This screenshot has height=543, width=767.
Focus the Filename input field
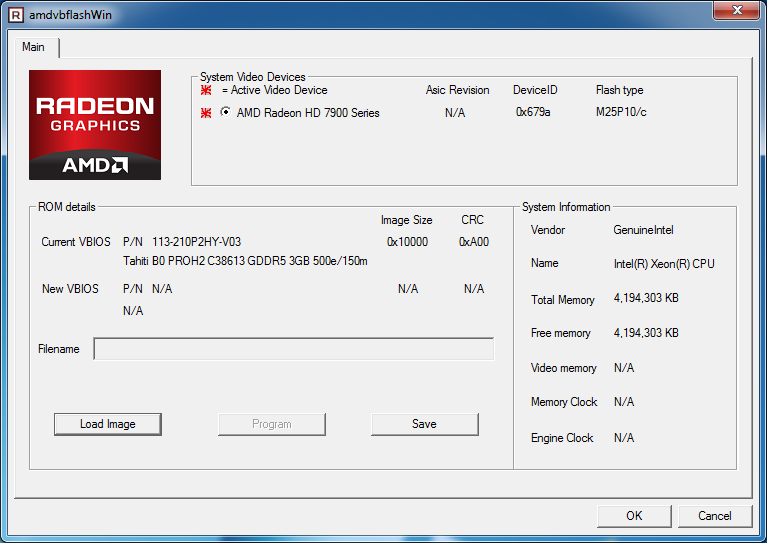point(293,349)
